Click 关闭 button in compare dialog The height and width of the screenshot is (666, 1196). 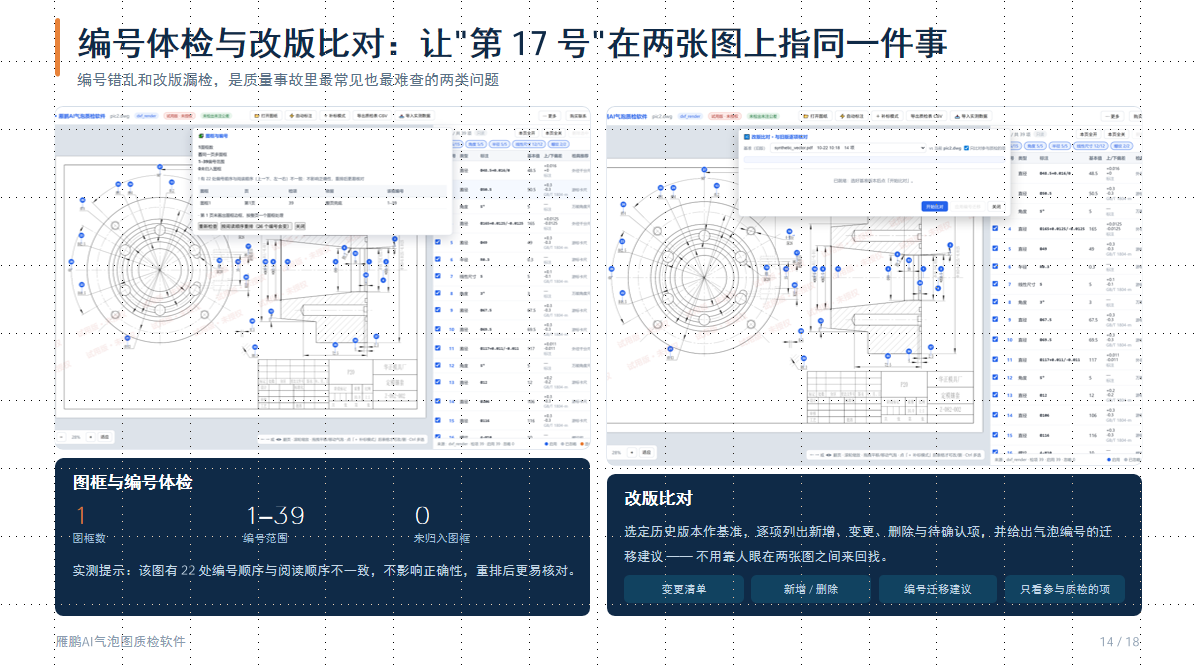tap(995, 207)
